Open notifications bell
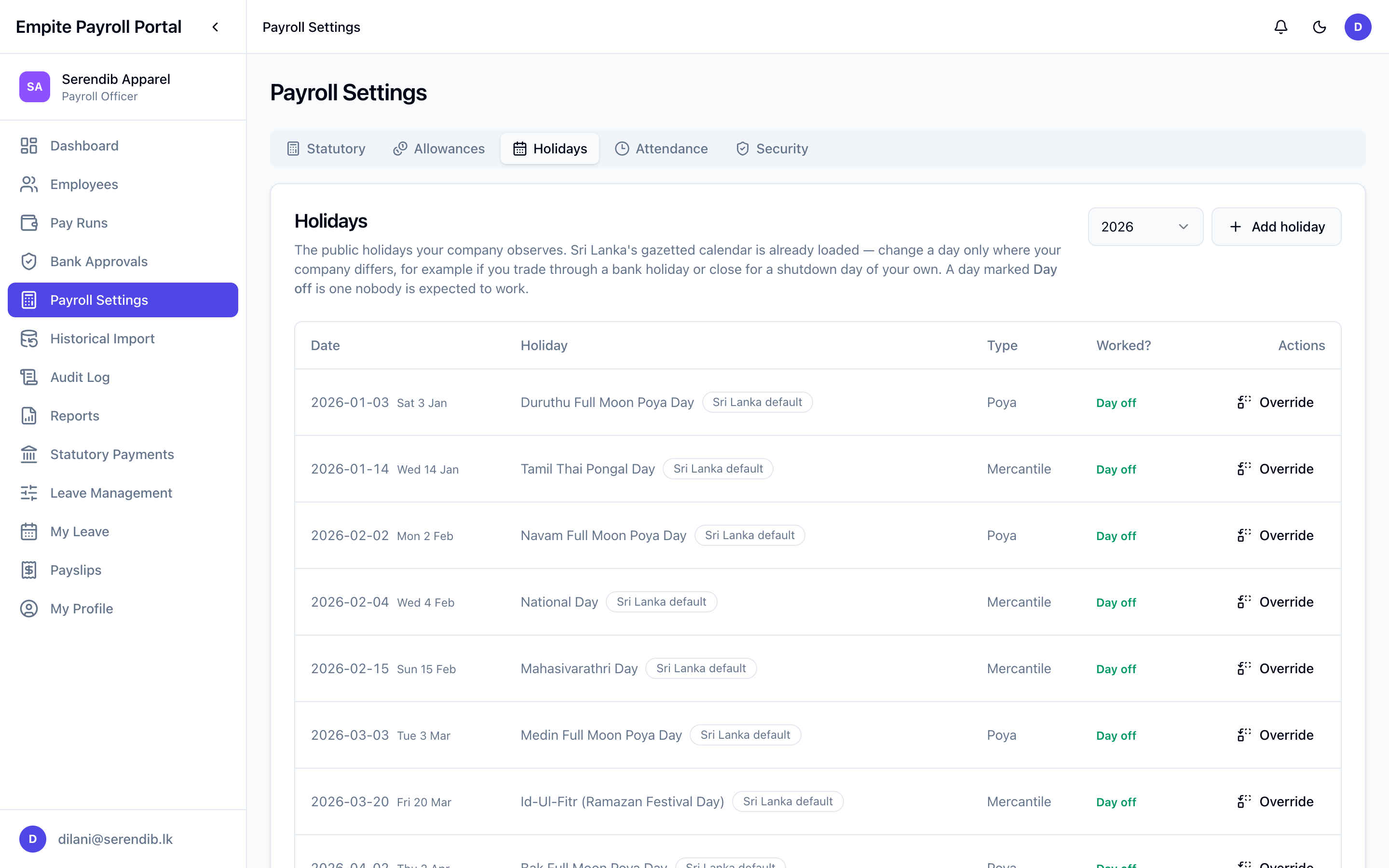The height and width of the screenshot is (868, 1389). (1280, 27)
